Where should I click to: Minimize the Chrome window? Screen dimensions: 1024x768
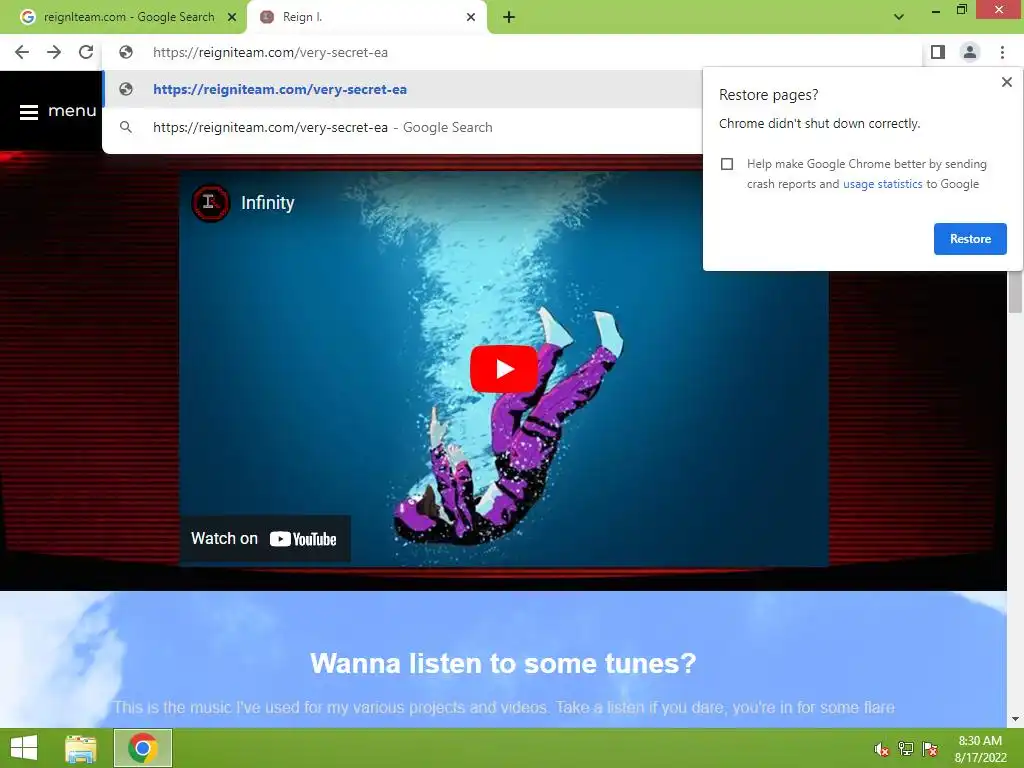click(936, 10)
